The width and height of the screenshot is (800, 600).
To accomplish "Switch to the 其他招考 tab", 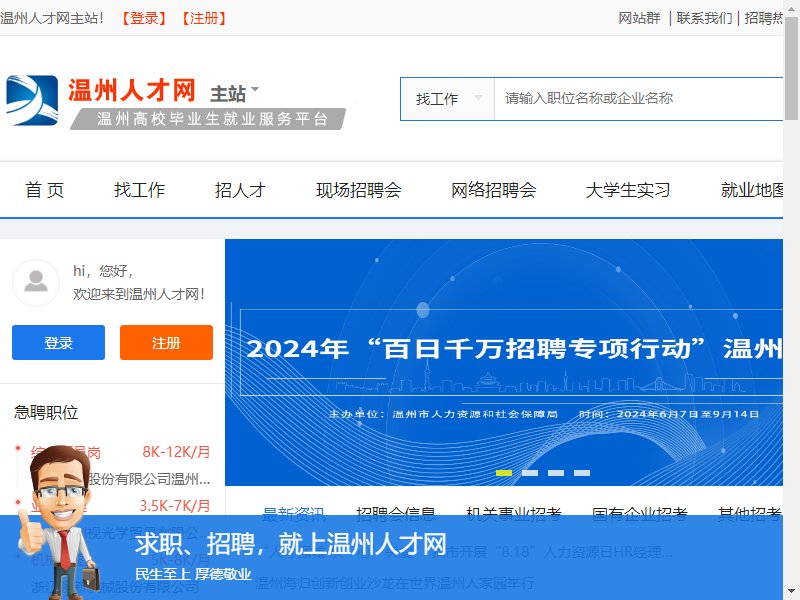I will pos(749,513).
